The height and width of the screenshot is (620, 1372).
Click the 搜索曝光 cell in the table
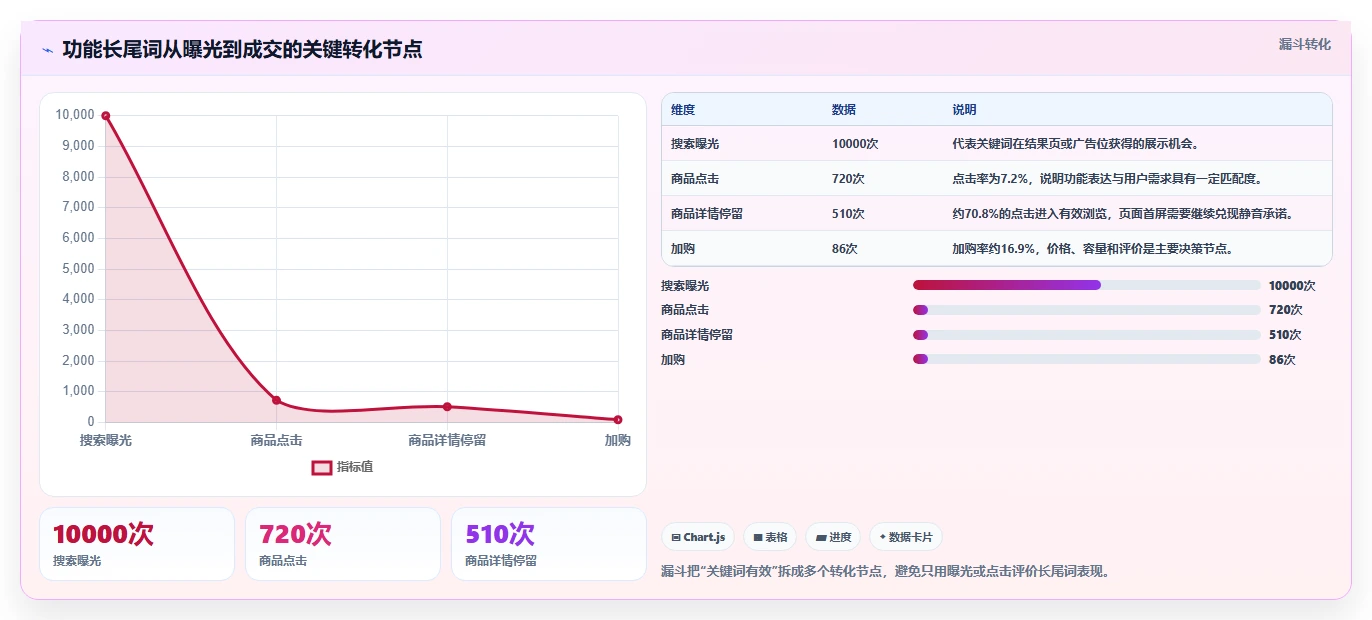click(695, 144)
